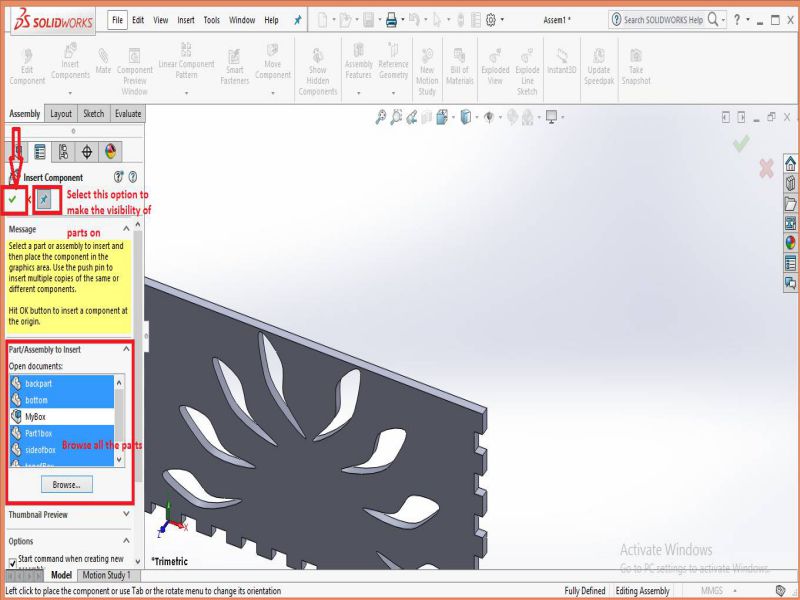This screenshot has height=600, width=800.
Task: Select backpart in Open documents list
Action: click(62, 384)
